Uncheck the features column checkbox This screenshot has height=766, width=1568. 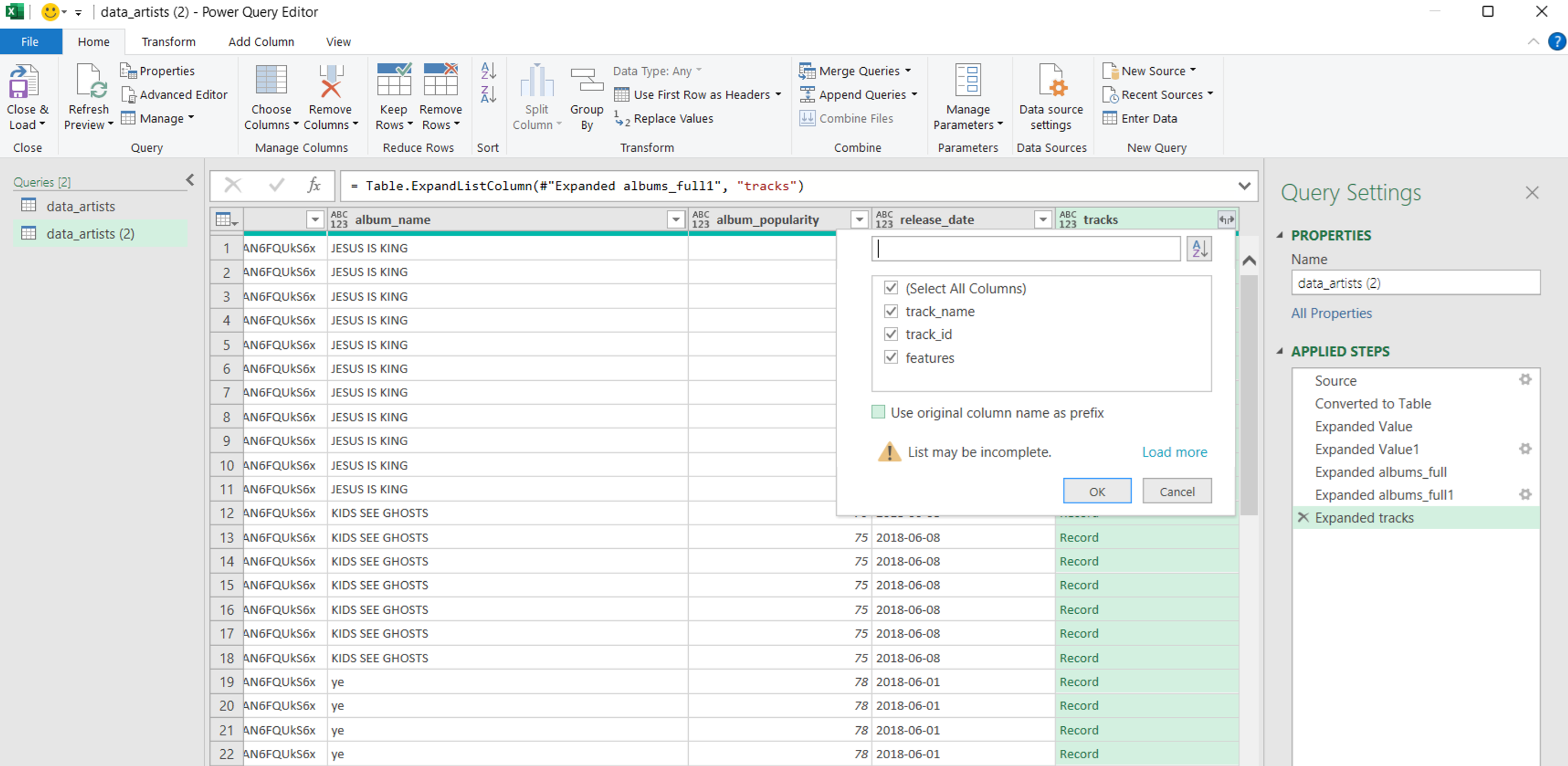pyautogui.click(x=891, y=358)
